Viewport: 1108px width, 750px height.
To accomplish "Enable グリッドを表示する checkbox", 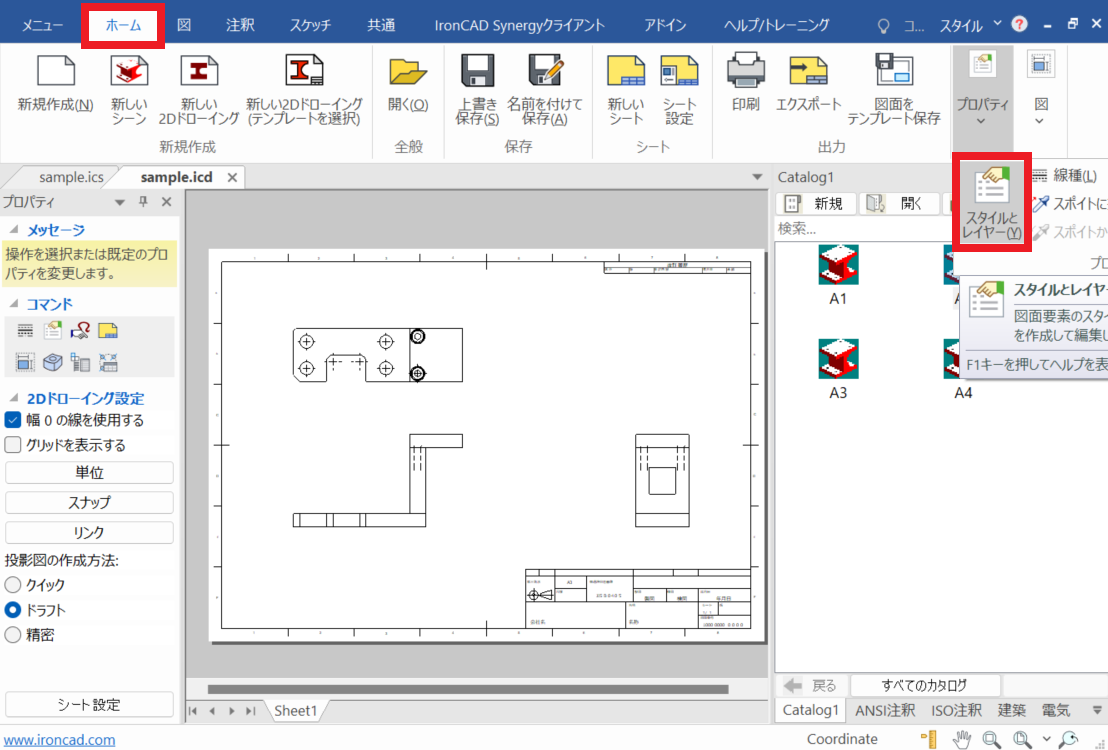I will (x=14, y=445).
